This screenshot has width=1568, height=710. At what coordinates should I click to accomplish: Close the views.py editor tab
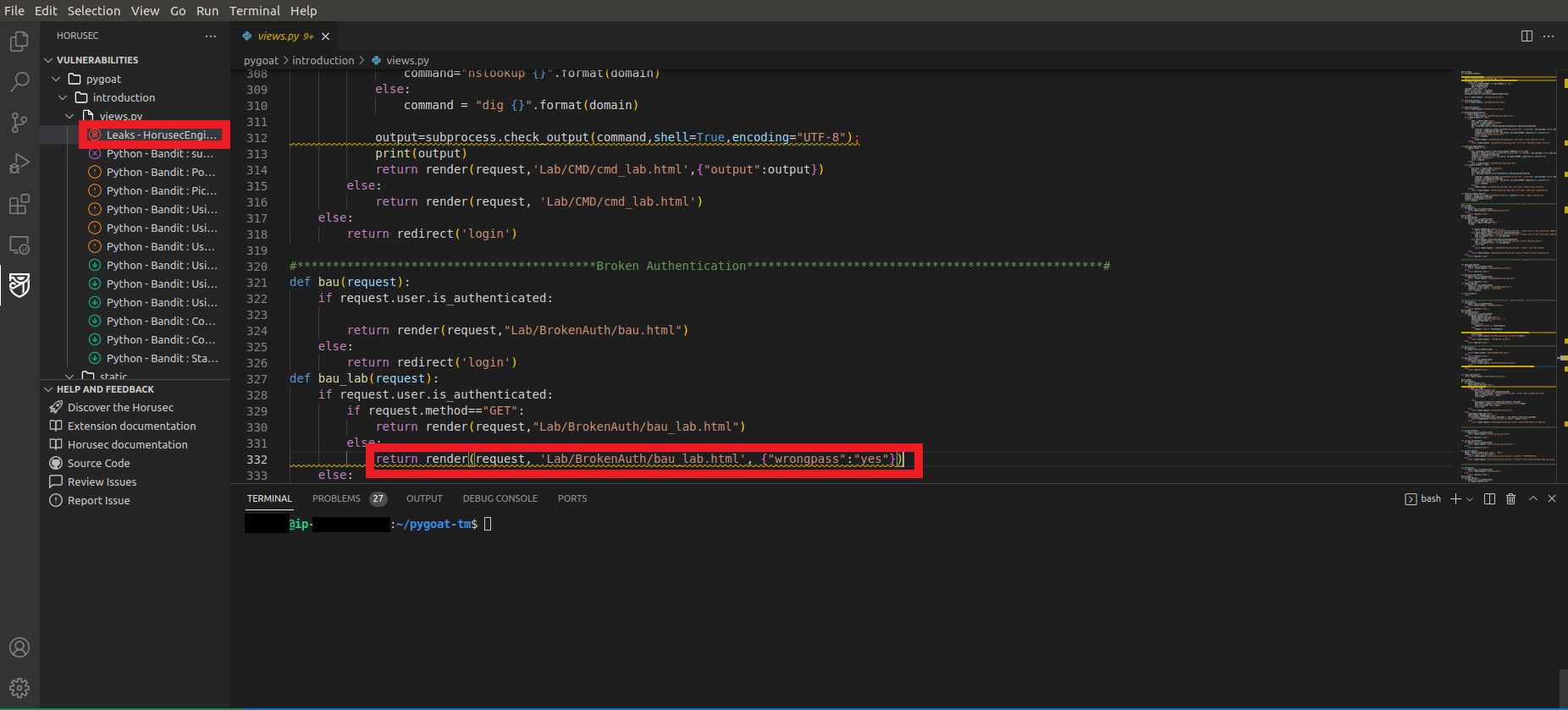tap(326, 36)
